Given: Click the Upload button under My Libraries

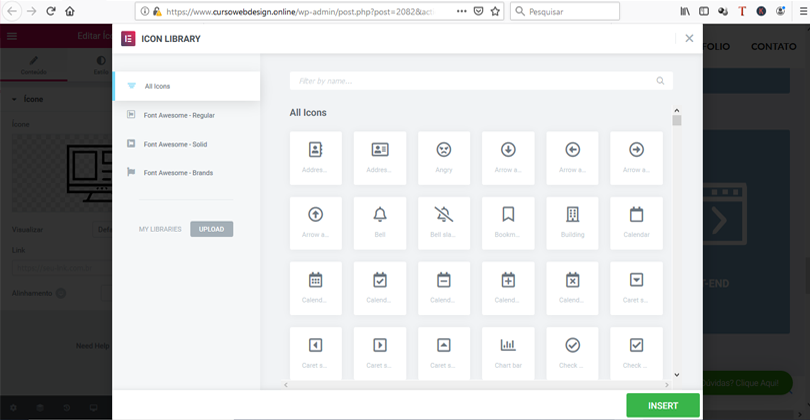Looking at the screenshot, I should 211,229.
